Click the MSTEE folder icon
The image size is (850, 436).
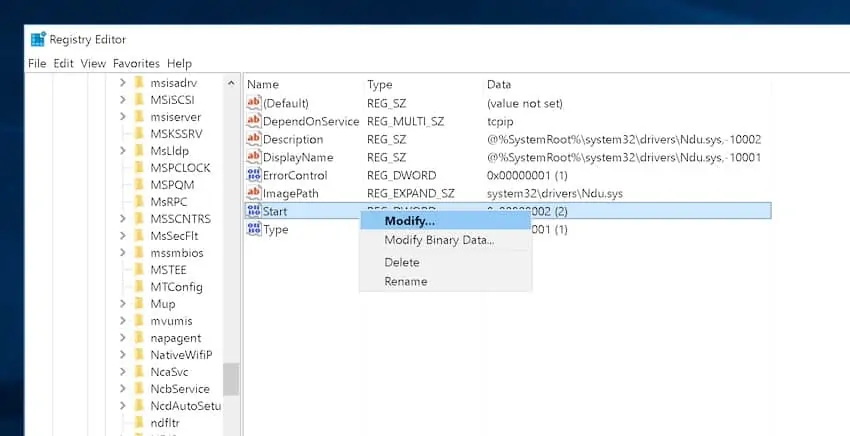[x=139, y=270]
